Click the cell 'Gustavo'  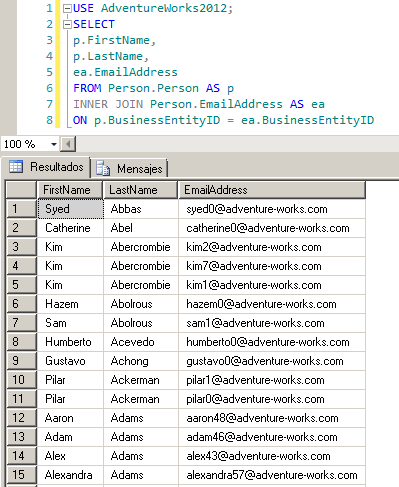click(x=71, y=361)
